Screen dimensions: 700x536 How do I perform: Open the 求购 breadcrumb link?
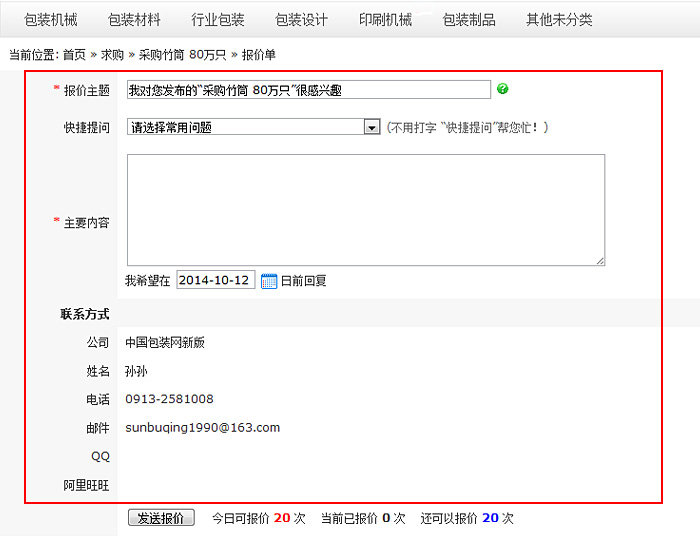point(112,55)
